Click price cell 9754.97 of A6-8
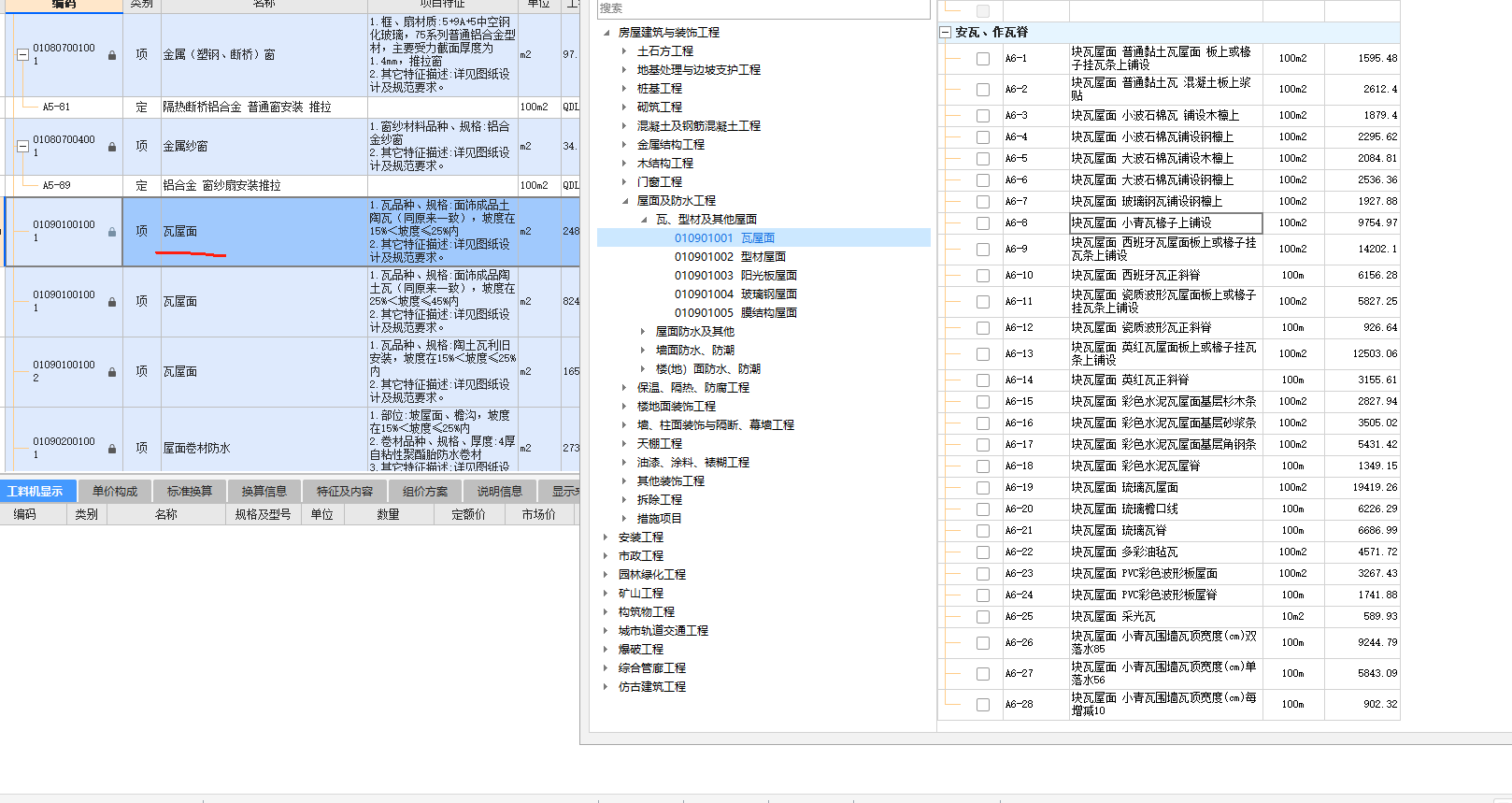The width and height of the screenshot is (1512, 803). pyautogui.click(x=1362, y=223)
